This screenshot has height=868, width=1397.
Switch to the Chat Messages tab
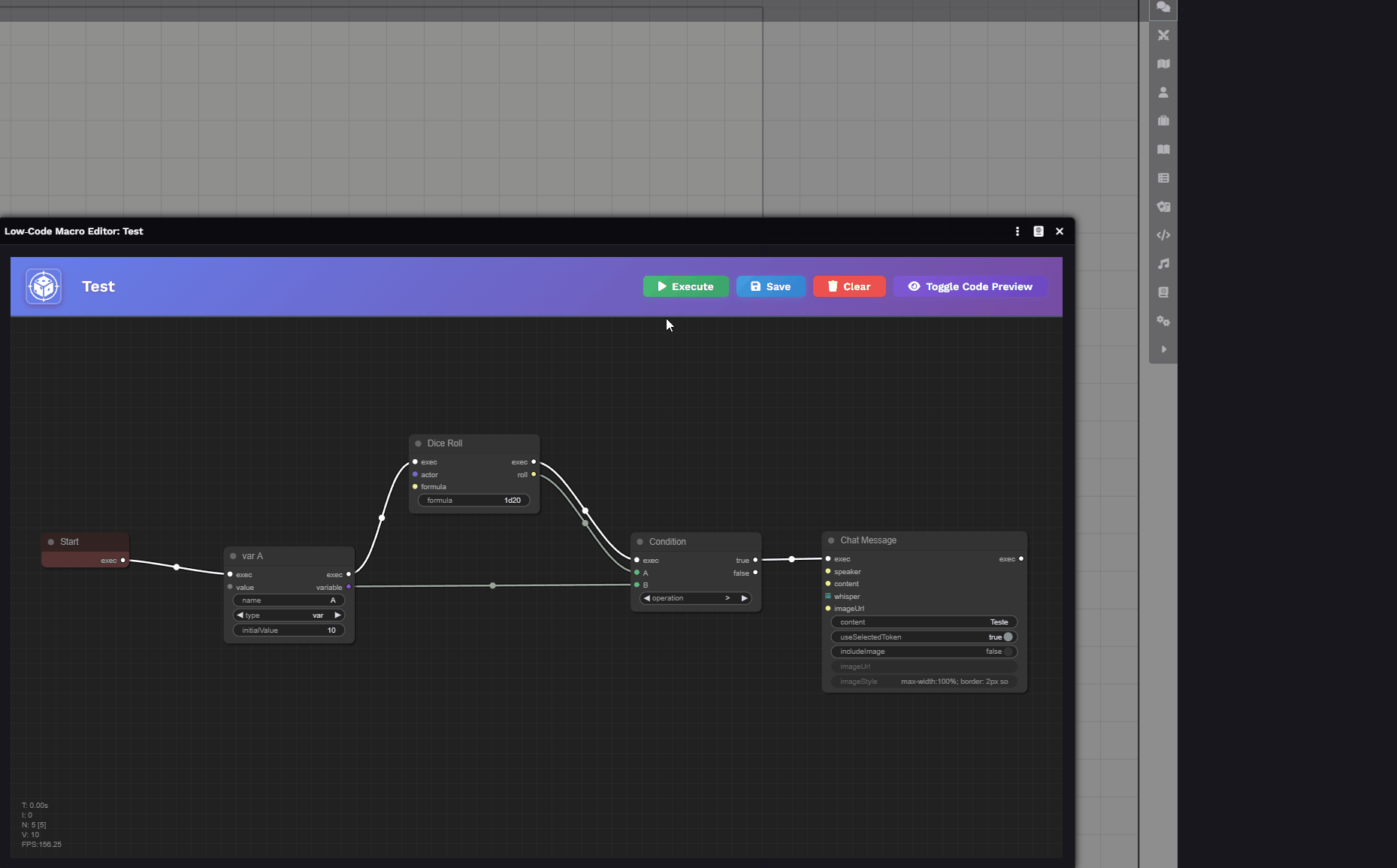[1163, 8]
